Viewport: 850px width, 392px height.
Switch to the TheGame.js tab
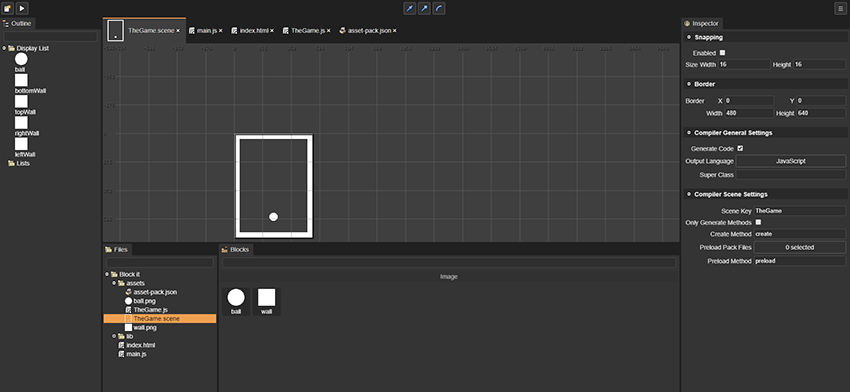point(308,31)
